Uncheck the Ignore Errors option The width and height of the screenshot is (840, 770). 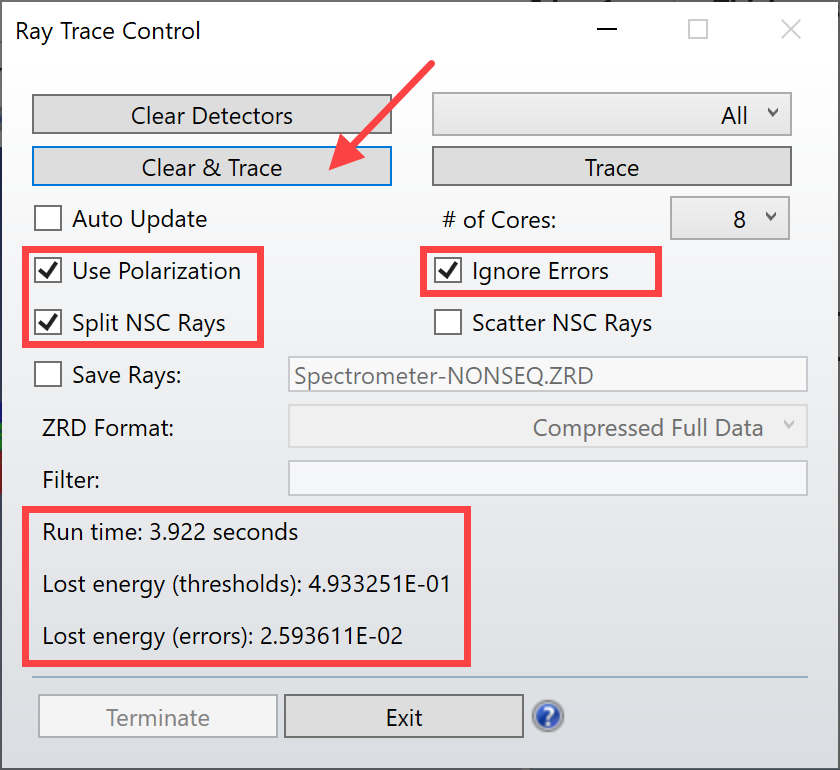pos(448,270)
